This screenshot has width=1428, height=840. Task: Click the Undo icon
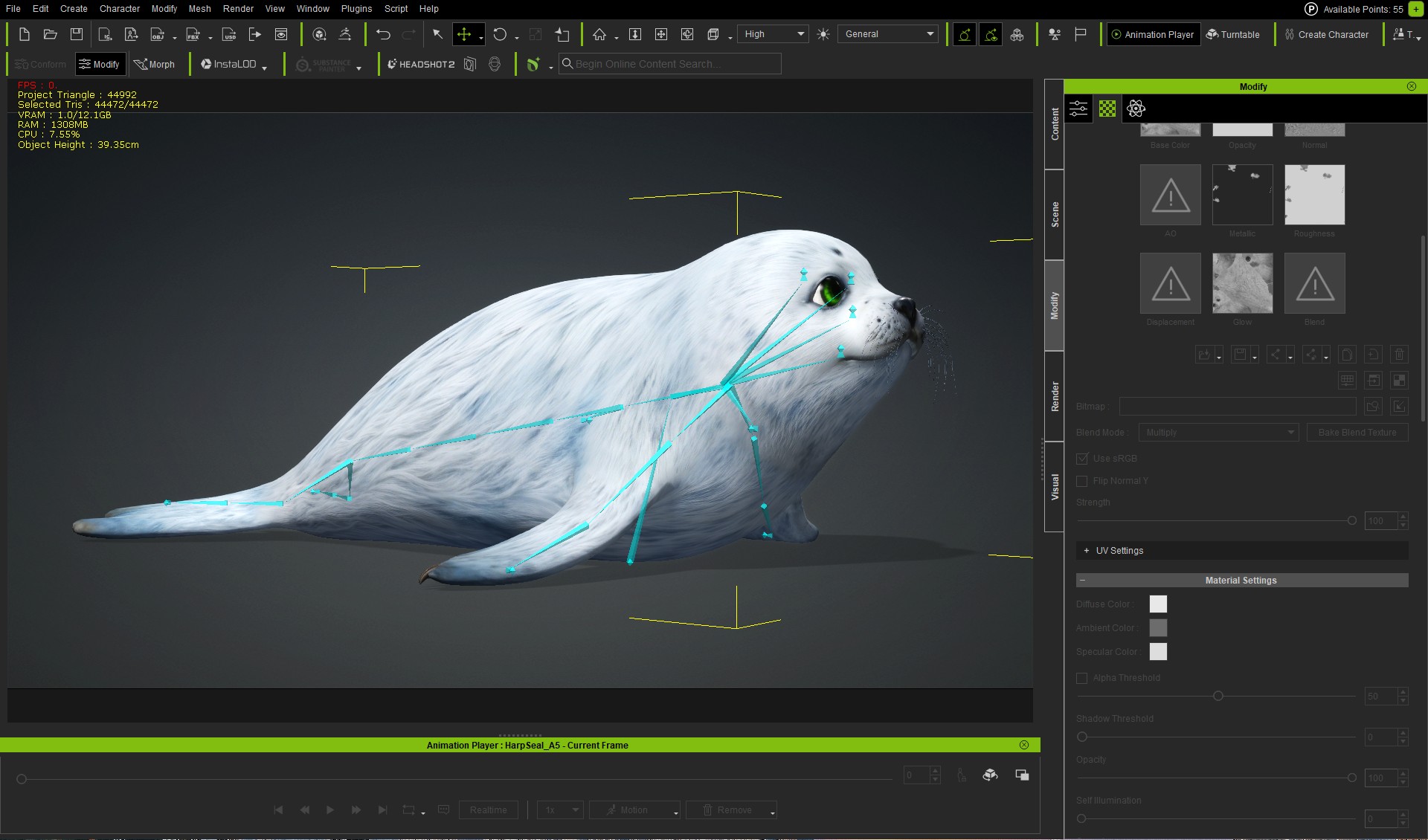(382, 34)
